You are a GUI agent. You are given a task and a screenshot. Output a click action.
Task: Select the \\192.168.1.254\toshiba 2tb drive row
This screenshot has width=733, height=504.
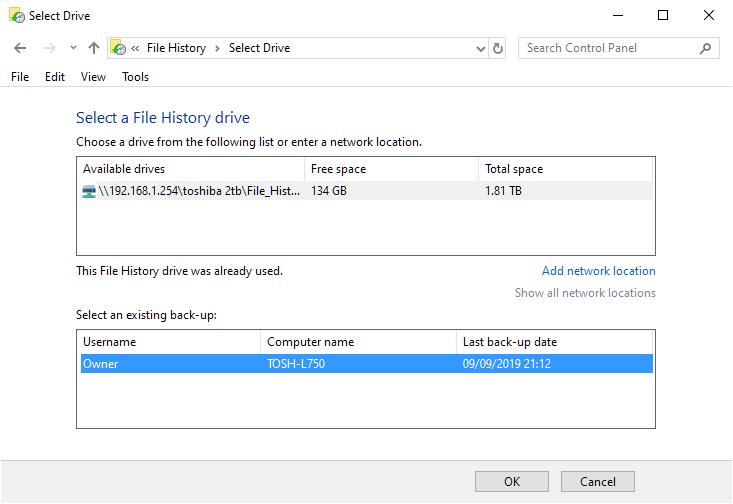pos(367,191)
